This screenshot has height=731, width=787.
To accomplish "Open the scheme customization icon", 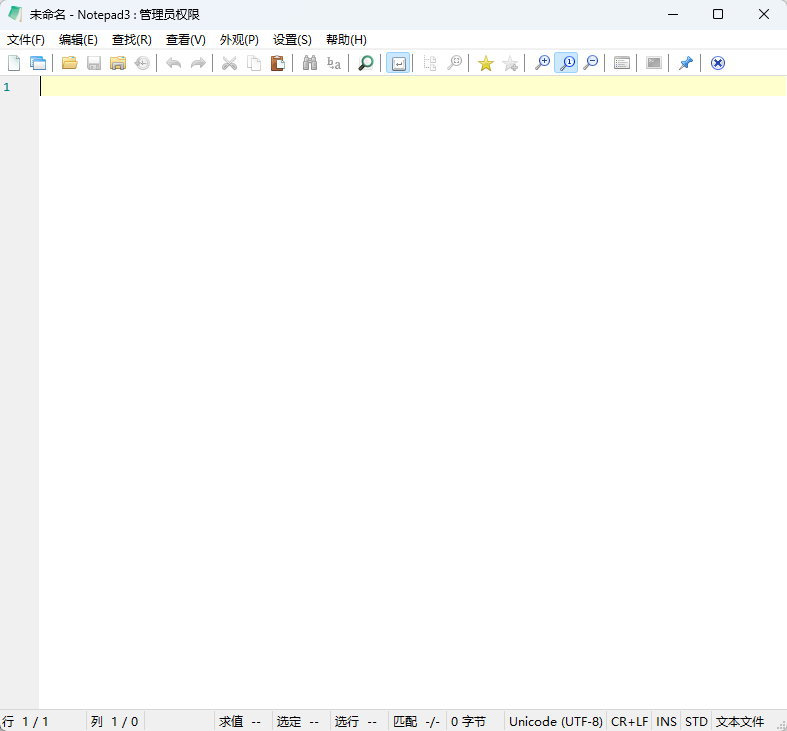I will 622,63.
